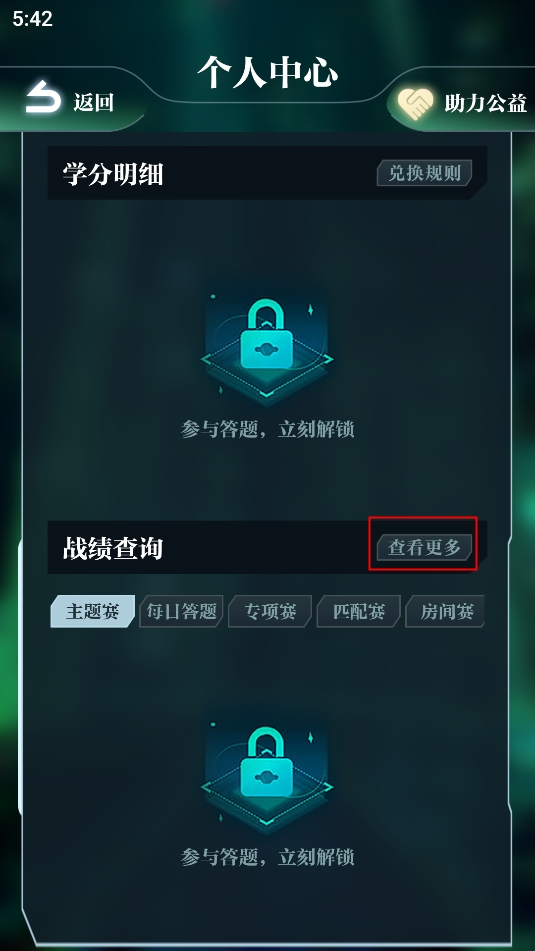
Task: Tap the lock icon under 学分明细
Action: (267, 345)
